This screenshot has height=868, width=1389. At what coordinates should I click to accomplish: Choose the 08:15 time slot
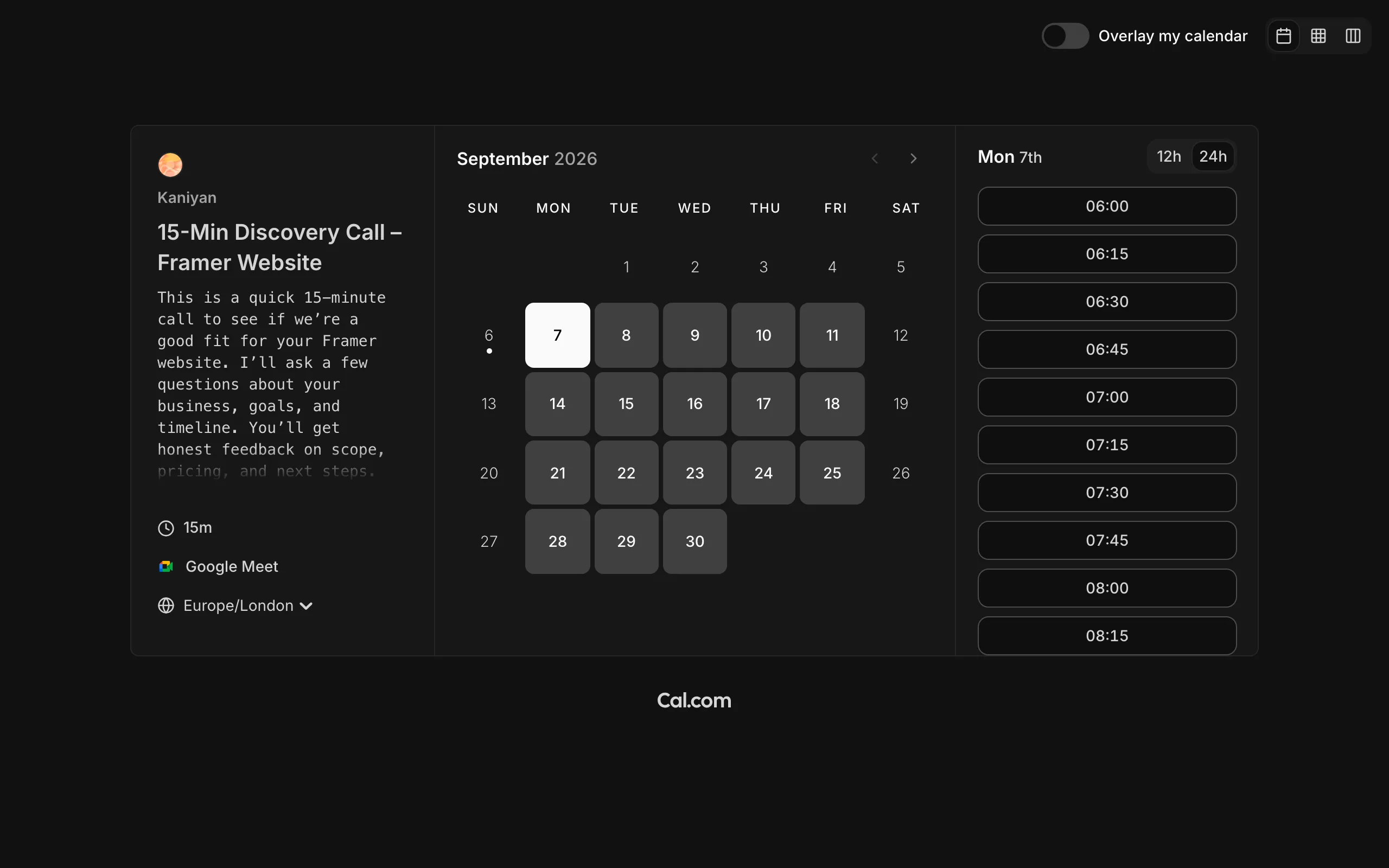(1107, 635)
